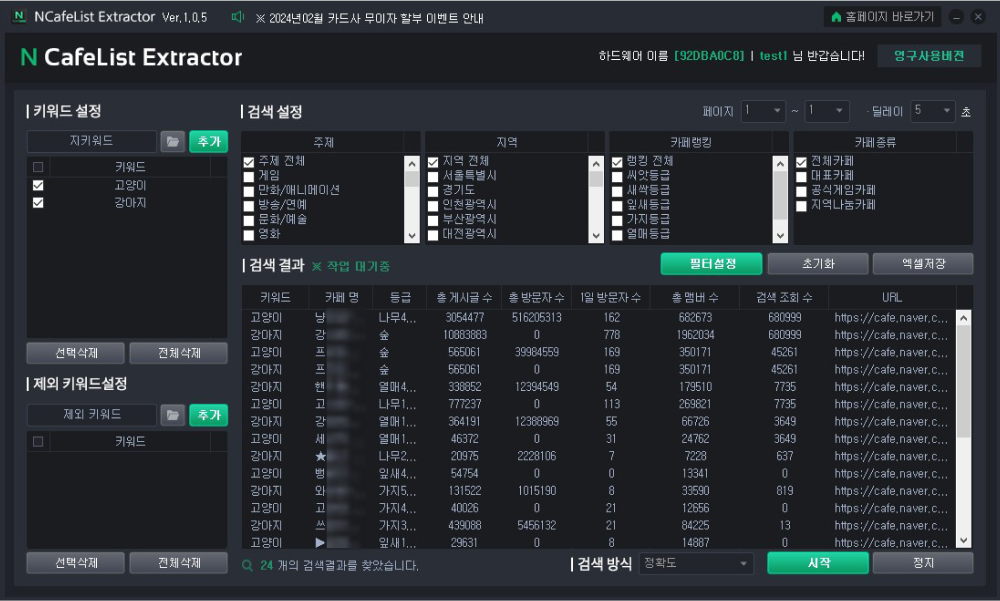The width and height of the screenshot is (1000, 601).
Task: Sort results by 1일 방문자 수 column
Action: coord(610,297)
